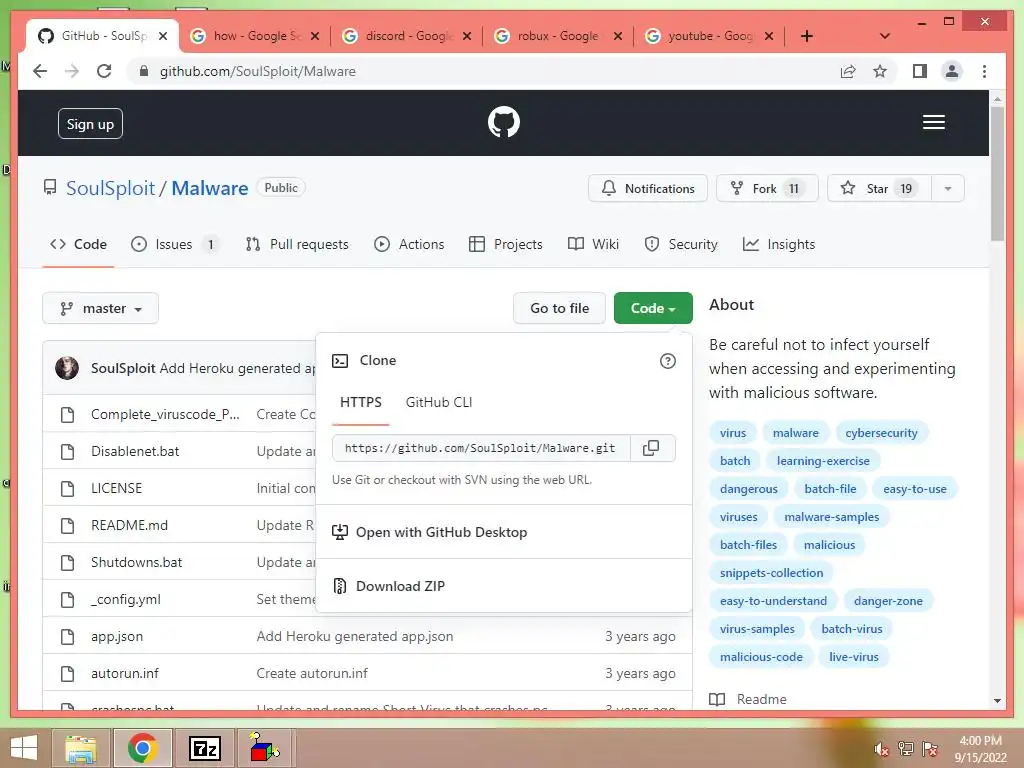Toggle the green Code dropdown button
The height and width of the screenshot is (768, 1024).
coord(653,308)
